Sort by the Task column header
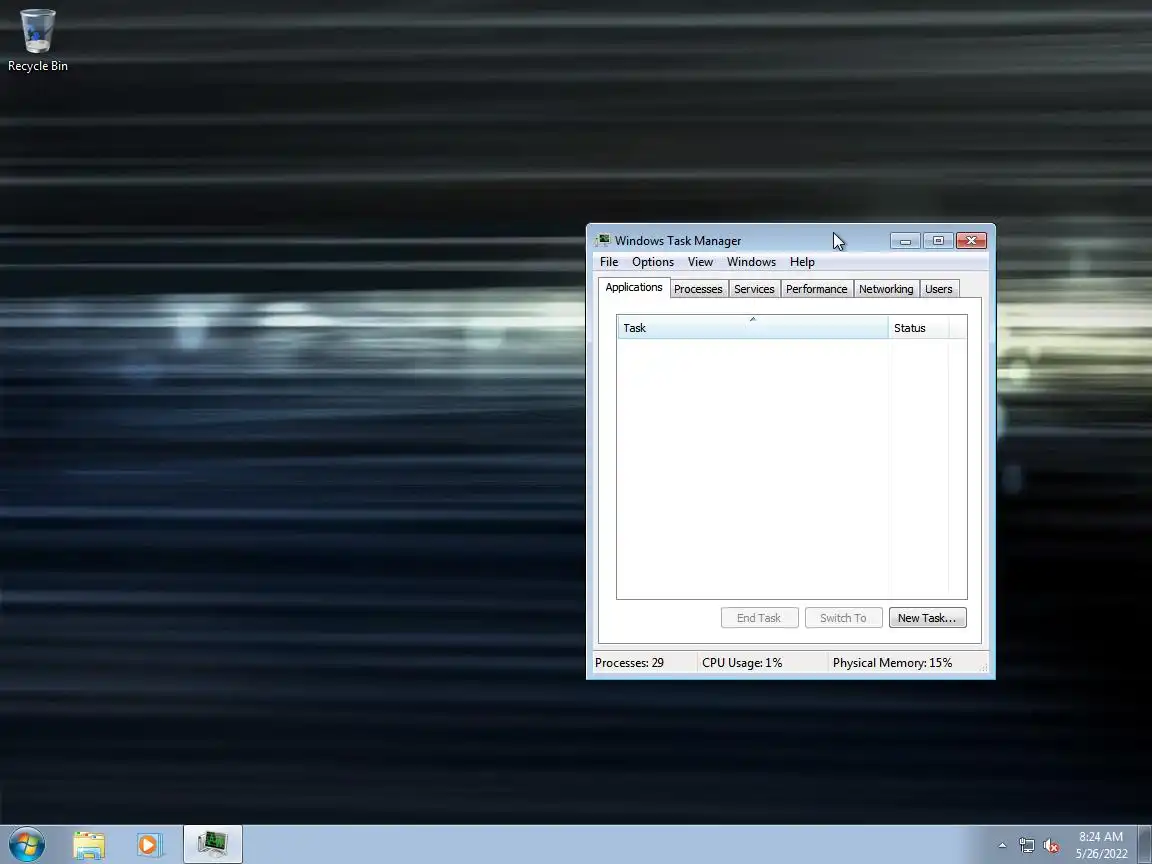1152x864 pixels. pos(752,328)
